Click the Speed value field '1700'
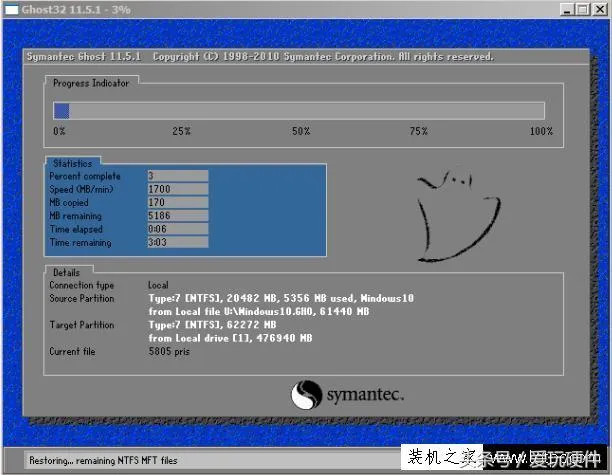 coord(178,189)
